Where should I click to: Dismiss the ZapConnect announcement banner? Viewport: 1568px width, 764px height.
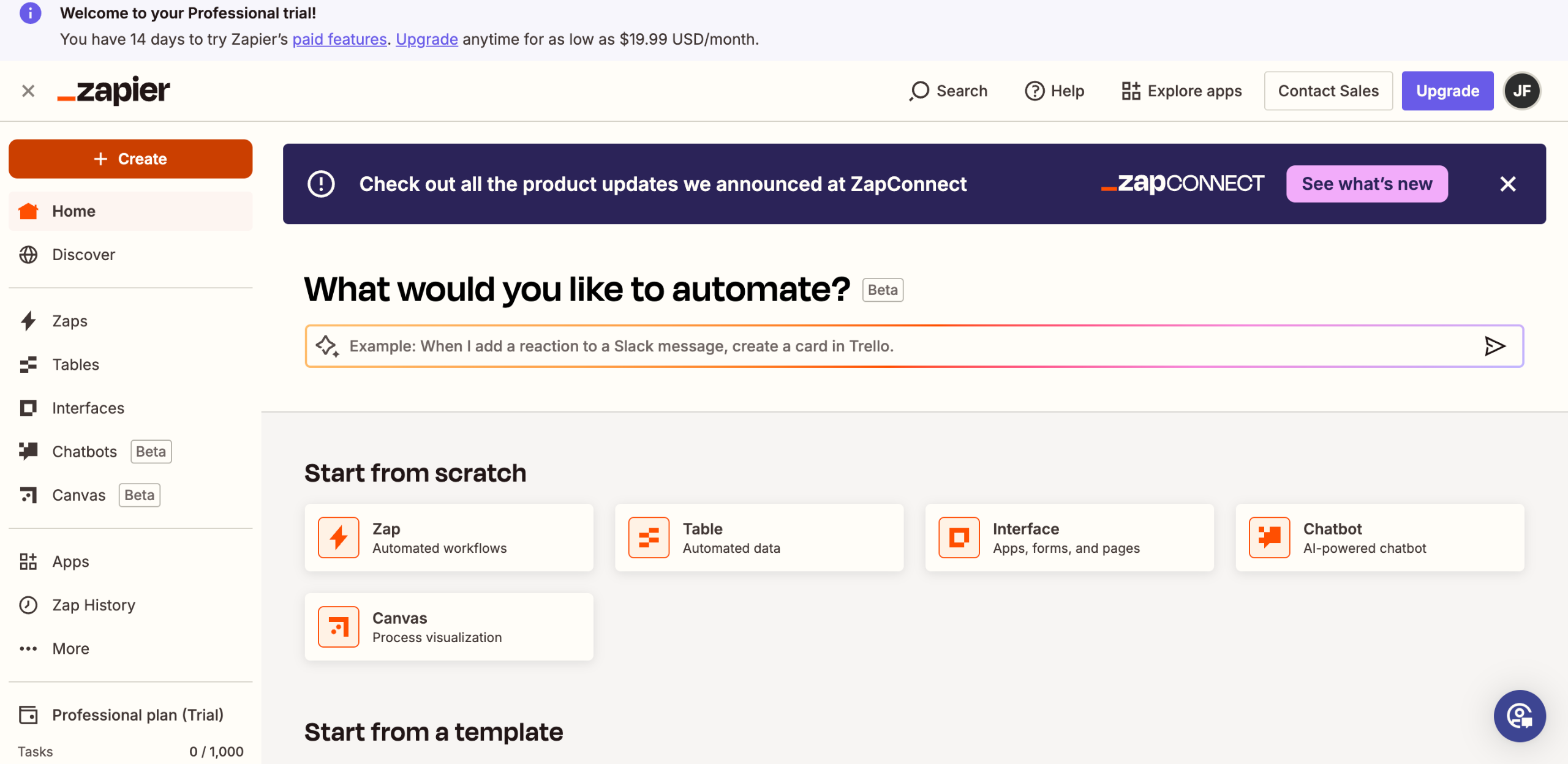coord(1507,184)
